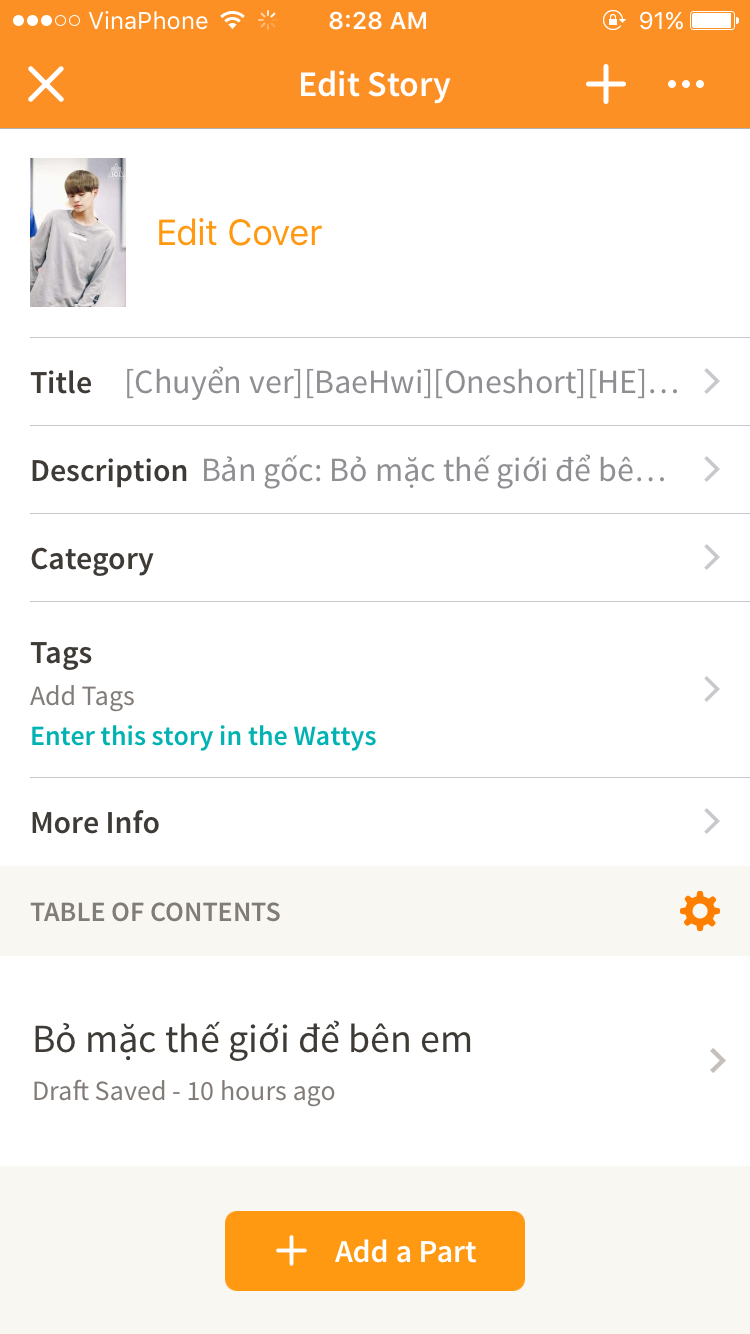Expand the Category row chevron
This screenshot has width=750, height=1334.
tap(712, 558)
